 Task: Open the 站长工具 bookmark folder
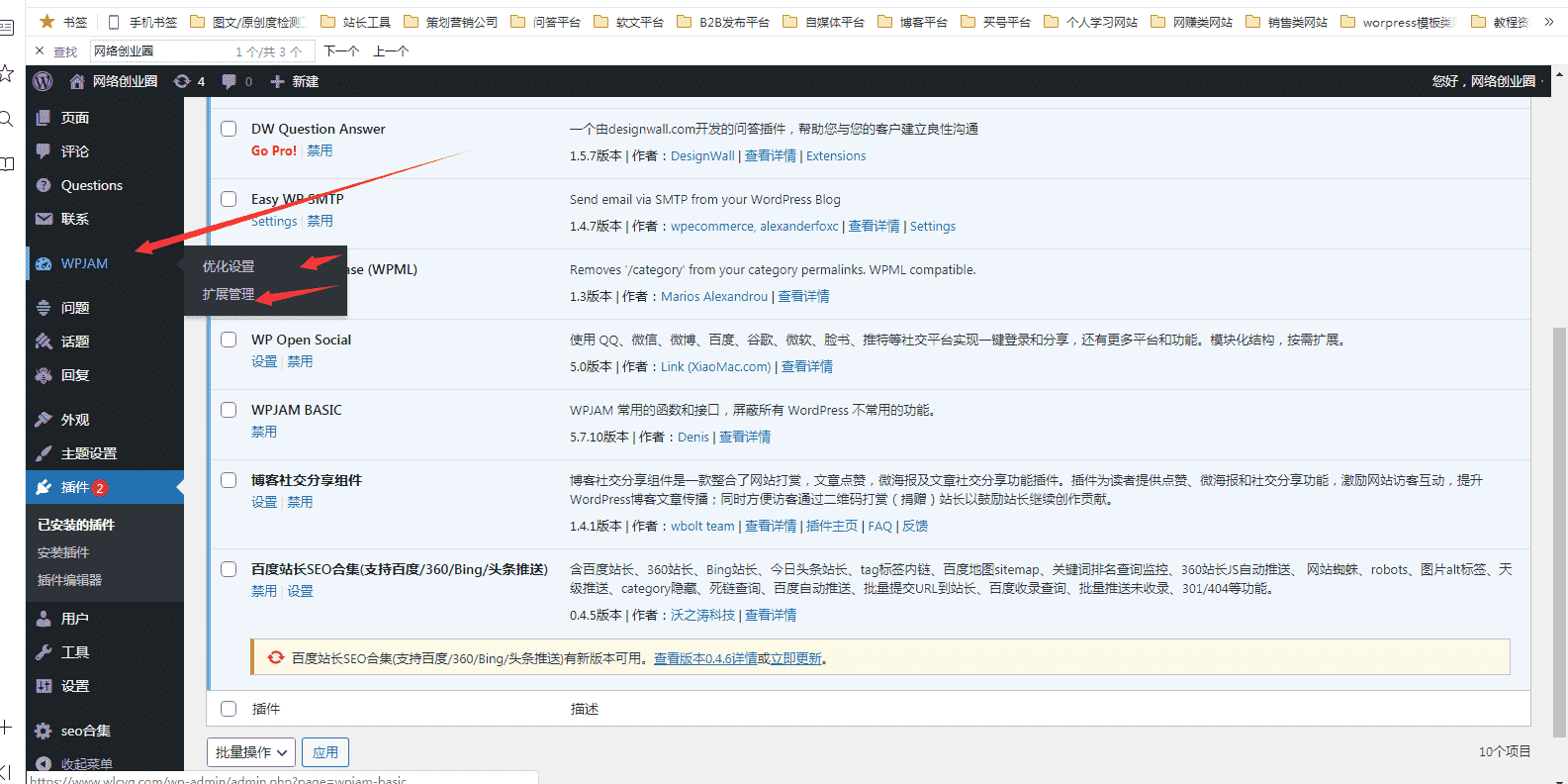pos(356,22)
